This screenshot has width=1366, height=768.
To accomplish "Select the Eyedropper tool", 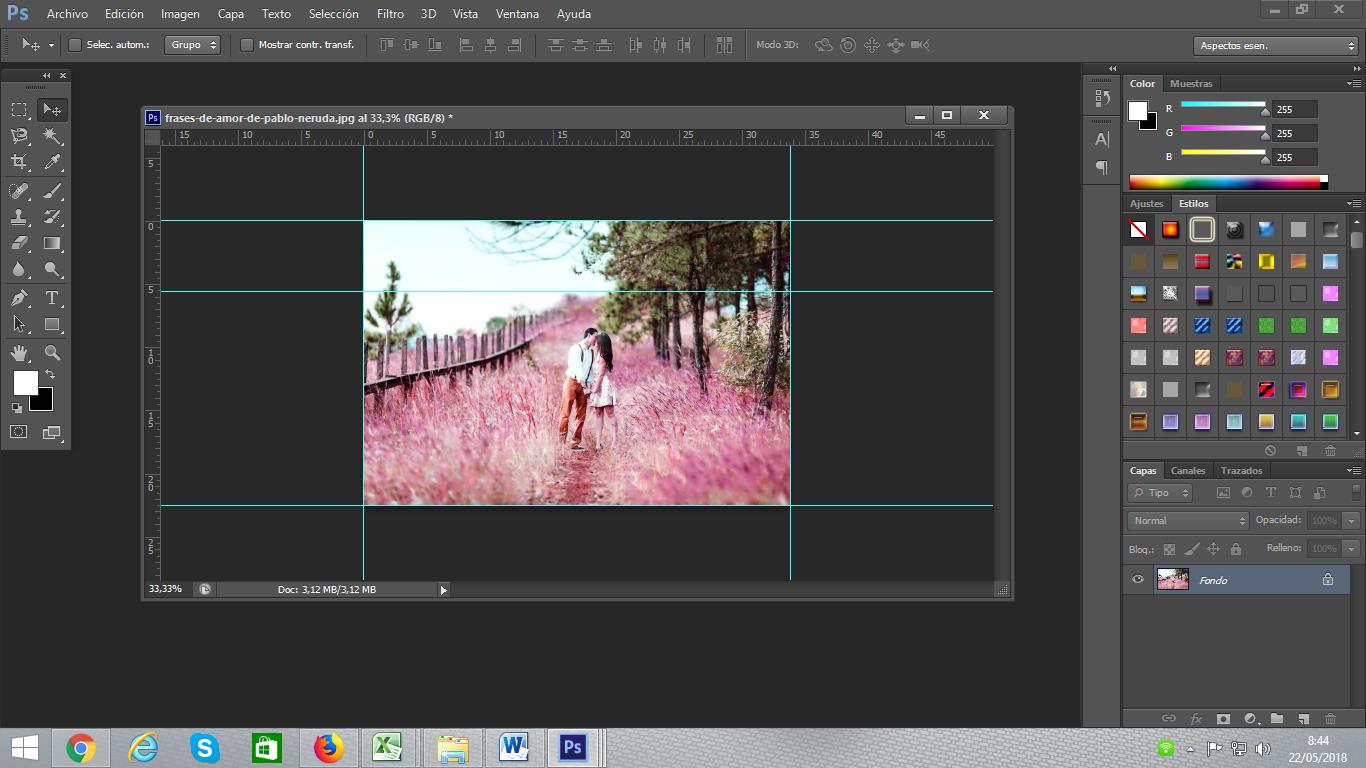I will (x=52, y=162).
